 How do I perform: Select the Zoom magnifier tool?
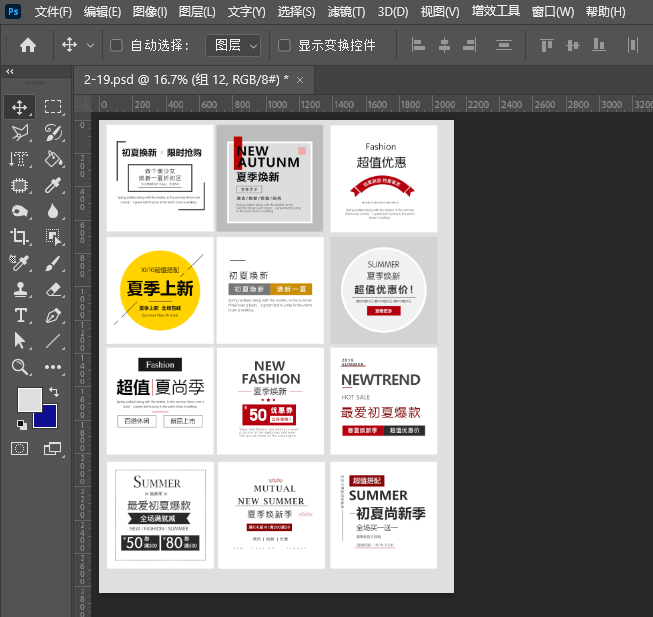tap(20, 367)
